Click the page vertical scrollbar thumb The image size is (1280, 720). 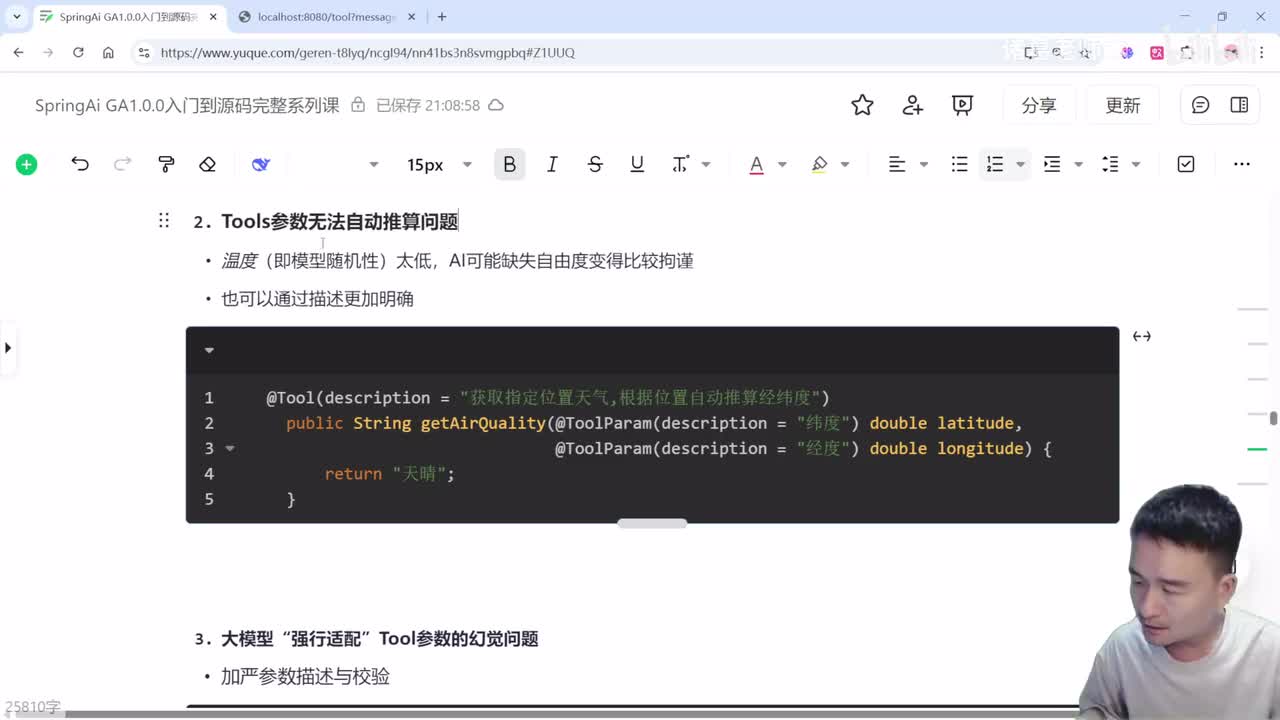pyautogui.click(x=1274, y=419)
